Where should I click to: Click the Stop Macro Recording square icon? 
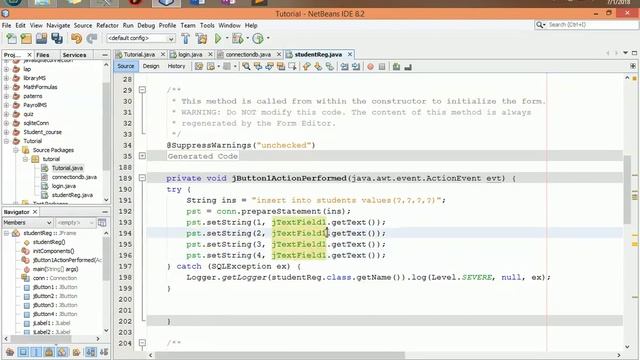coord(382,67)
